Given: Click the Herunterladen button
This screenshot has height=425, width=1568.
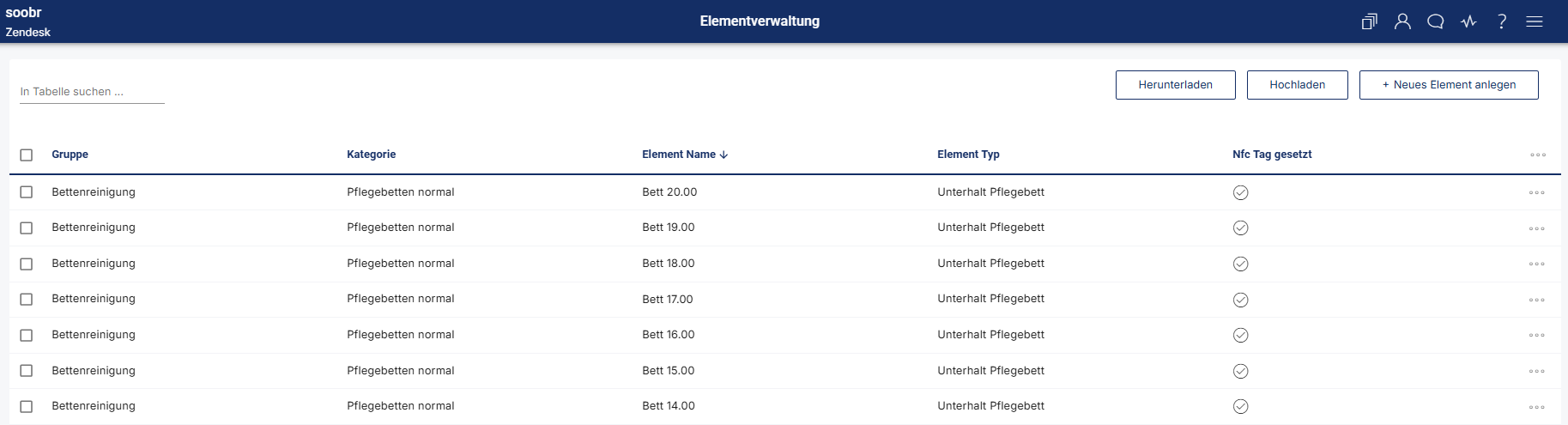Looking at the screenshot, I should tap(1176, 85).
